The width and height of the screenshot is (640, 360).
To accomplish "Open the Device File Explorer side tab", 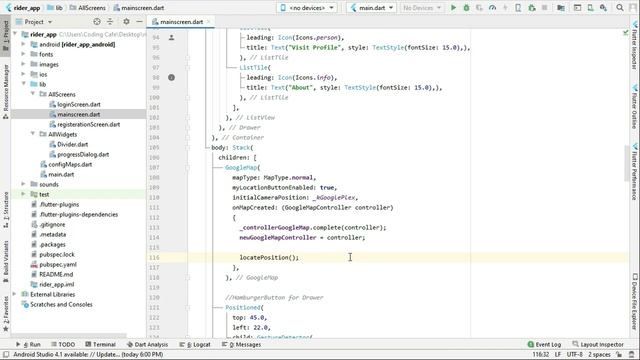I will pos(634,301).
